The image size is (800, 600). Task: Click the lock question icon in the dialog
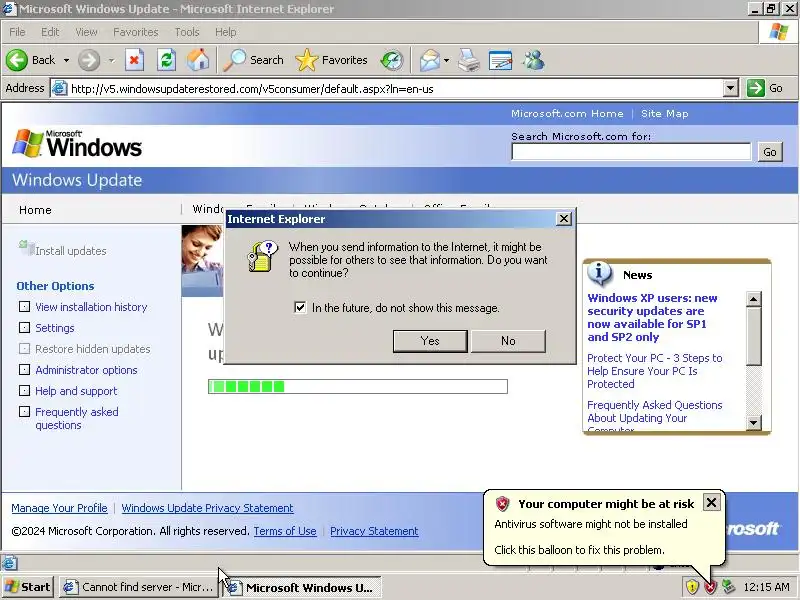pyautogui.click(x=262, y=256)
